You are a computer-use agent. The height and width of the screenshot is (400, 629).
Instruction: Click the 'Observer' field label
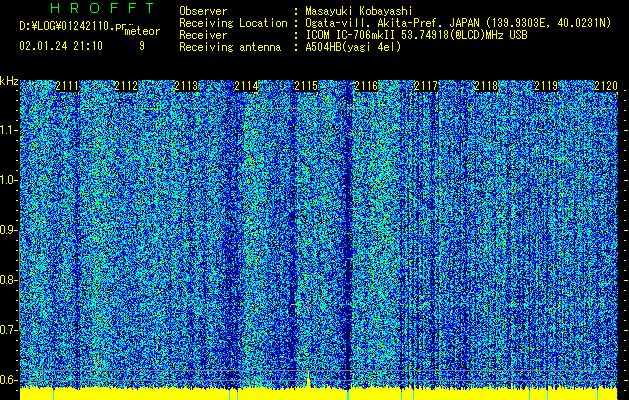point(203,11)
